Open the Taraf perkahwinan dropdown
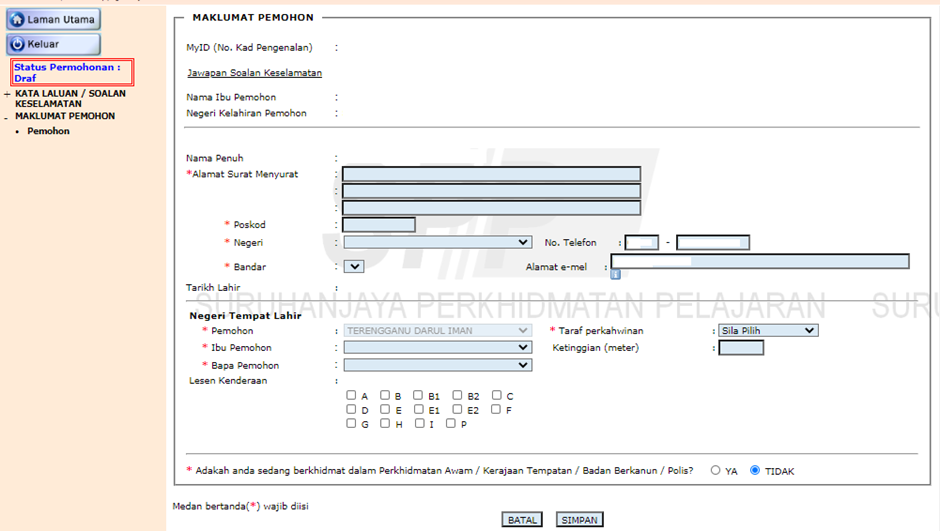This screenshot has height=531, width=940. [x=769, y=331]
